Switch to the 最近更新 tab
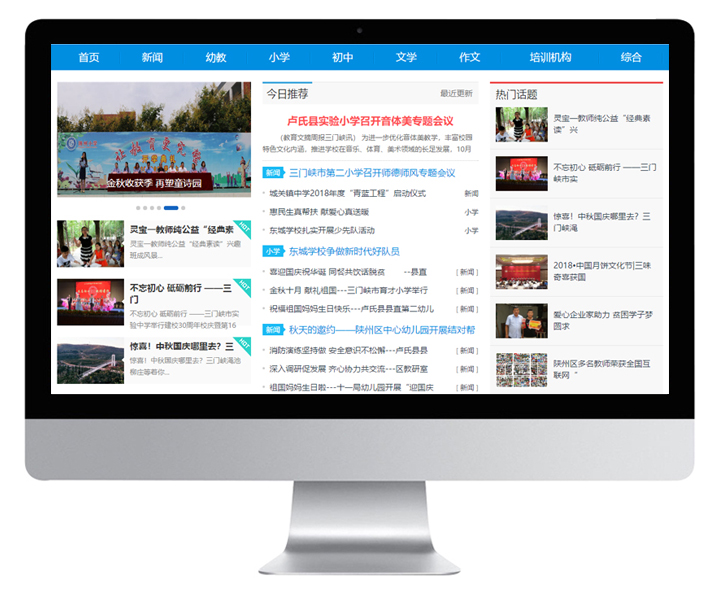The height and width of the screenshot is (600, 725). coord(456,94)
